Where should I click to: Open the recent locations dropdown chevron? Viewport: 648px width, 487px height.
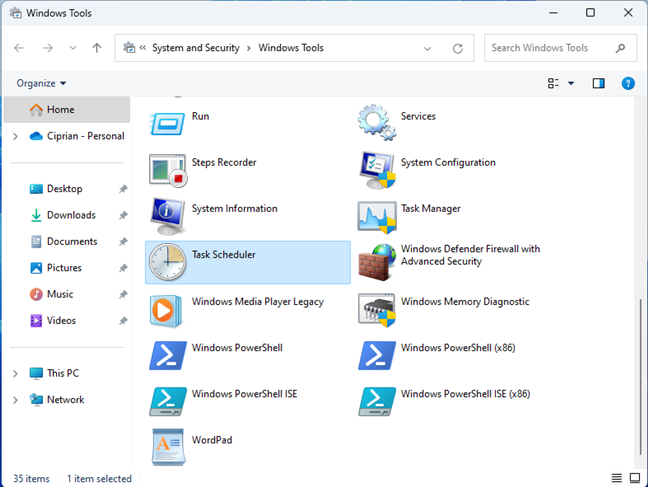click(73, 48)
